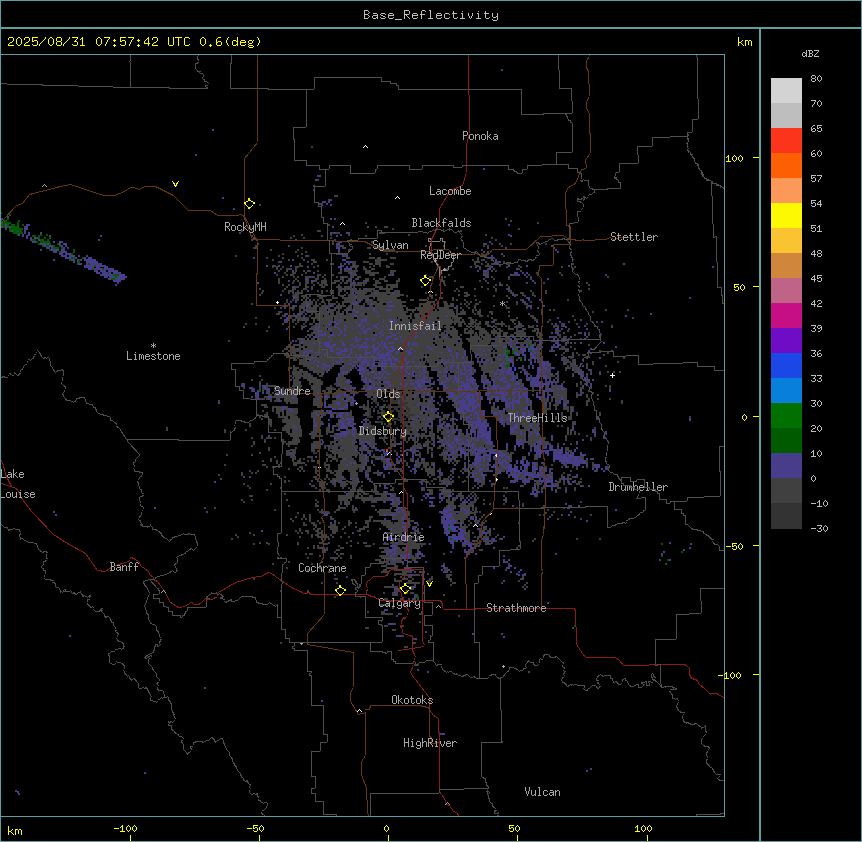Image resolution: width=862 pixels, height=842 pixels.
Task: Click the Airdrie city label
Action: (x=404, y=537)
